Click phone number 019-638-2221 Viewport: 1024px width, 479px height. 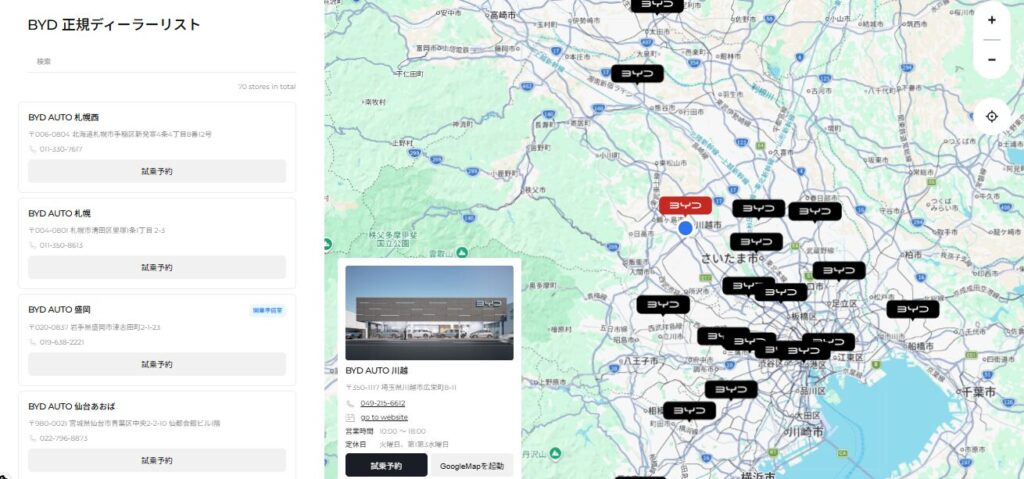(x=61, y=342)
